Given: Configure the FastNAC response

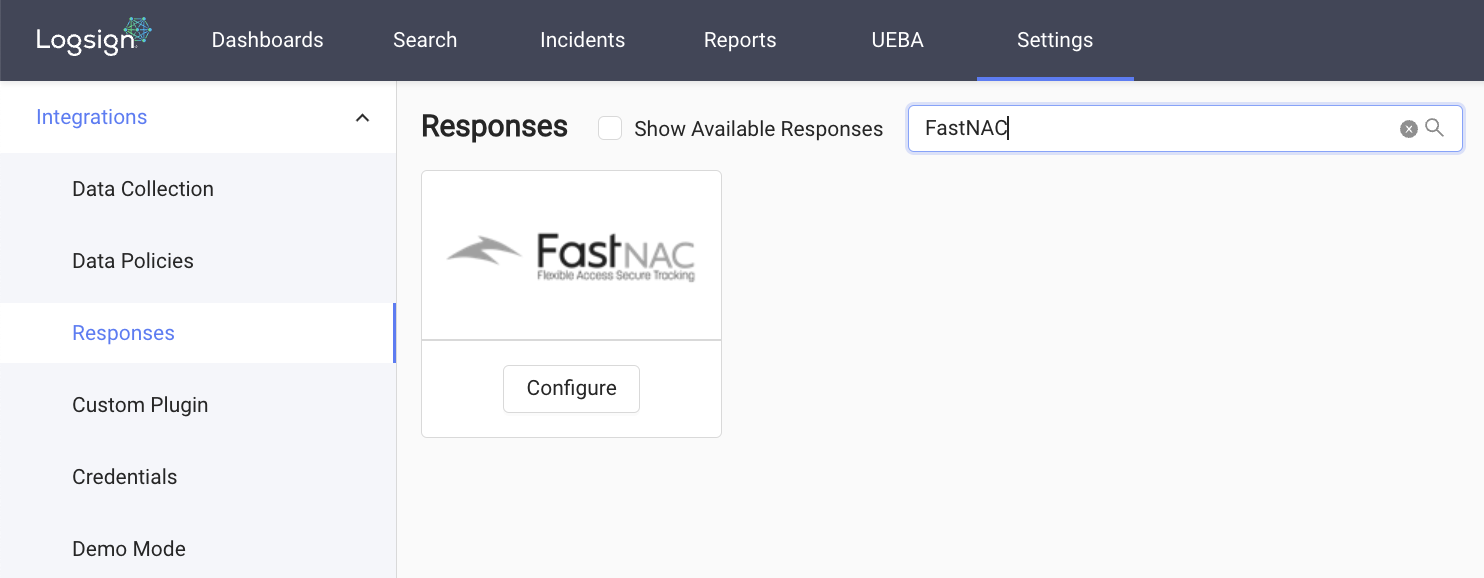Looking at the screenshot, I should (x=571, y=388).
